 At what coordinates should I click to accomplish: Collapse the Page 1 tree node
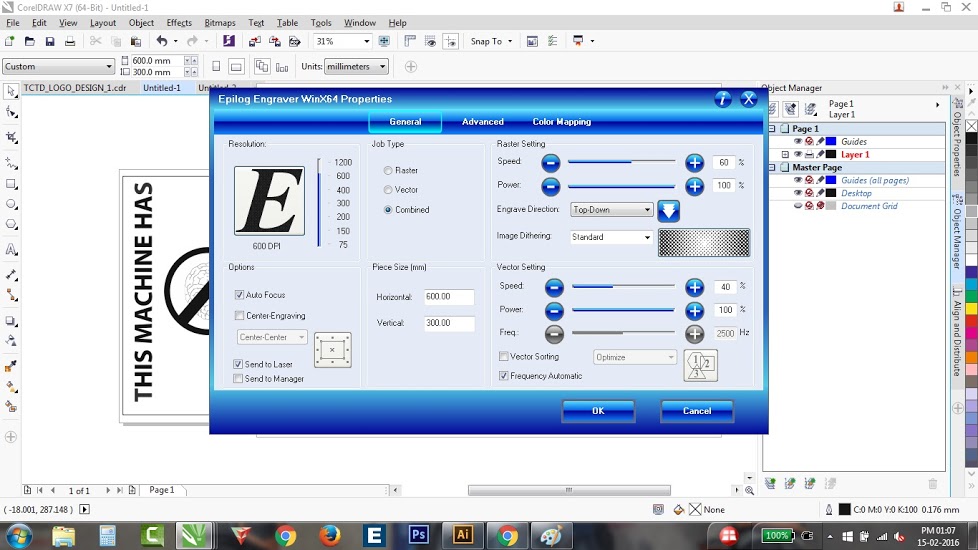pyautogui.click(x=772, y=128)
